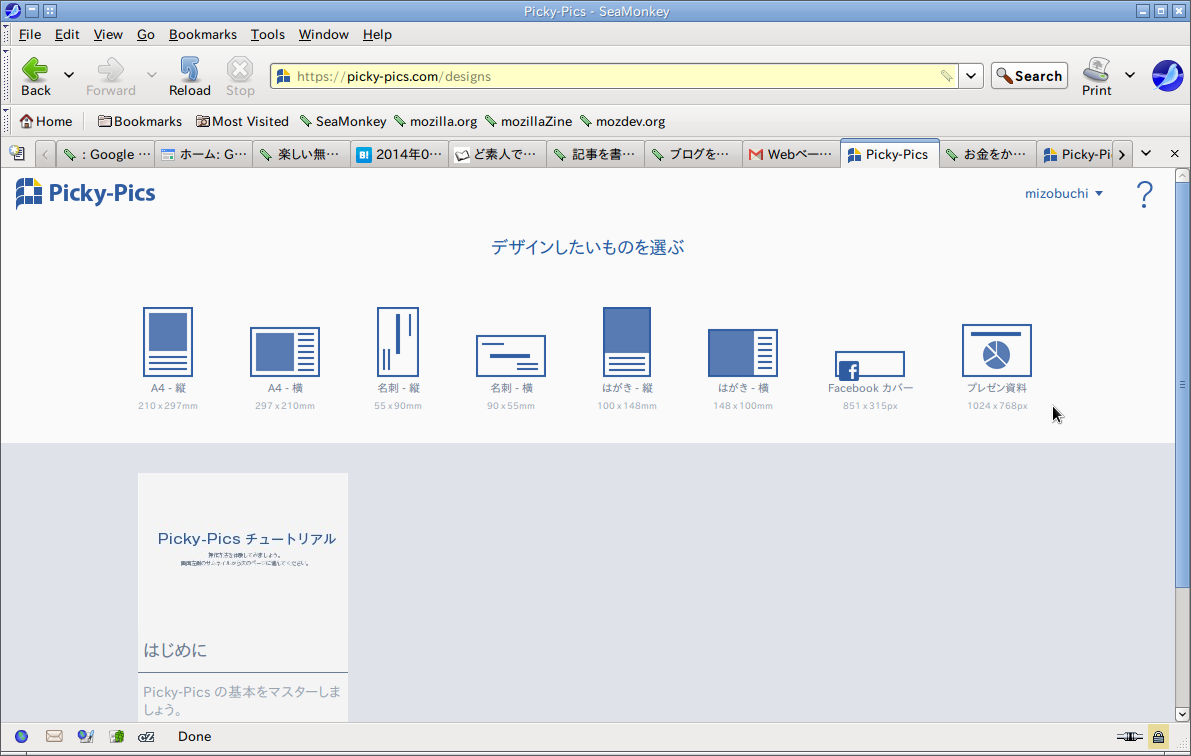Image resolution: width=1191 pixels, height=756 pixels.
Task: Open the Most Visited bookmark folder
Action: pyautogui.click(x=242, y=122)
